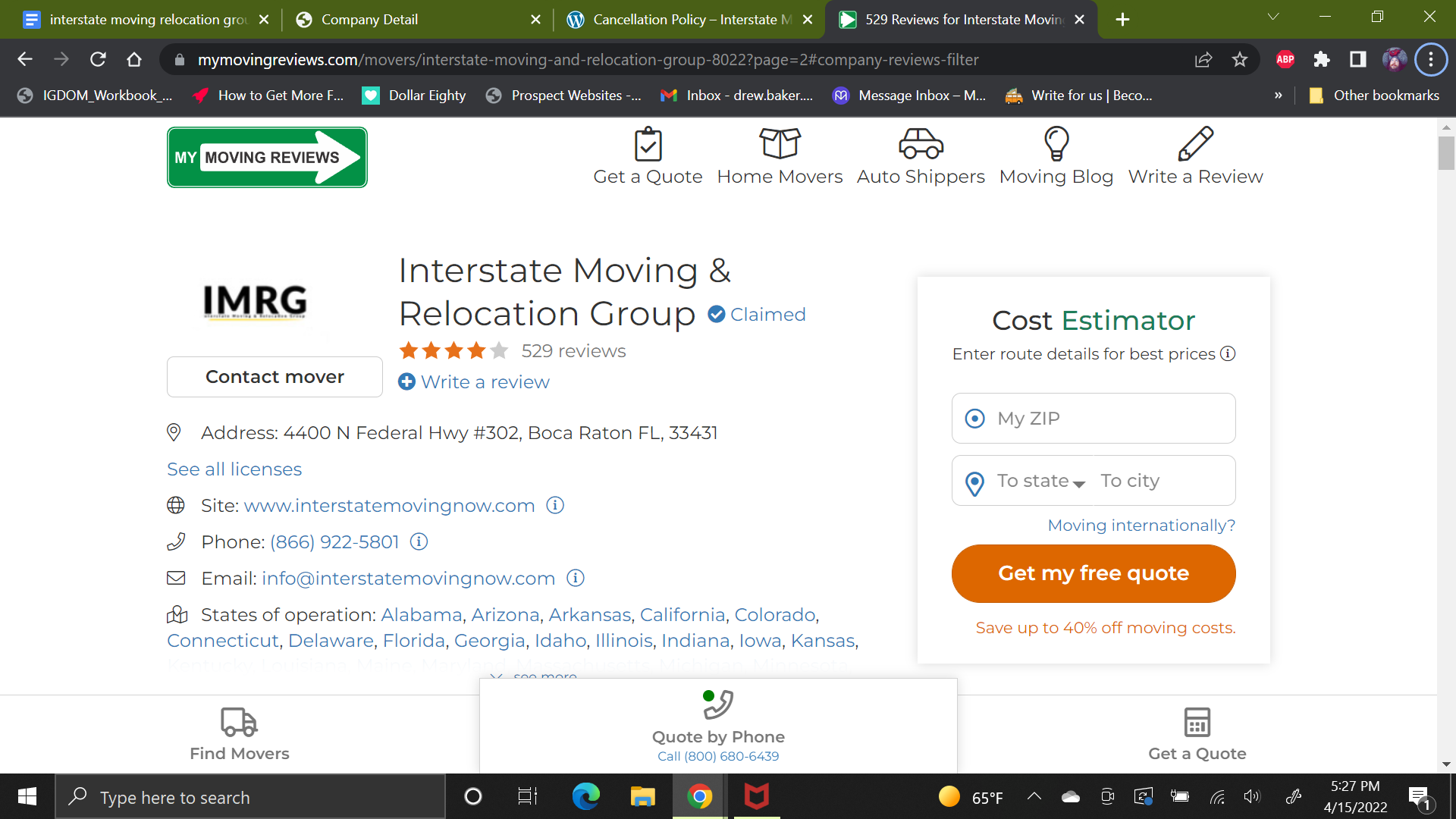The image size is (1456, 819).
Task: Click the Write a review link
Action: point(485,381)
